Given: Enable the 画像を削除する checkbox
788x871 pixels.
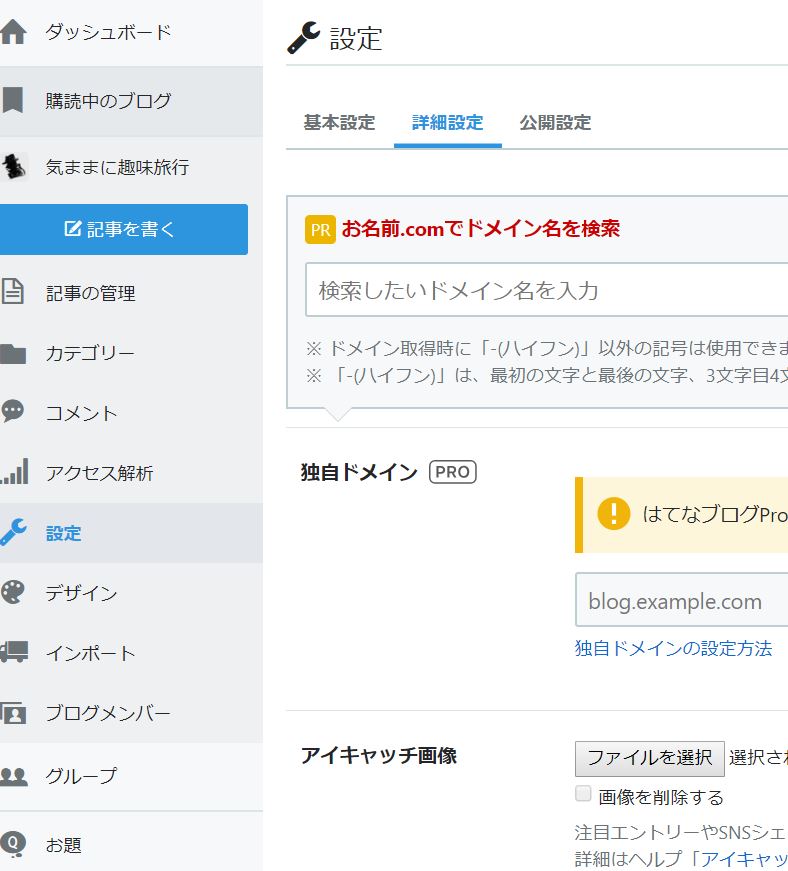Looking at the screenshot, I should (x=581, y=795).
